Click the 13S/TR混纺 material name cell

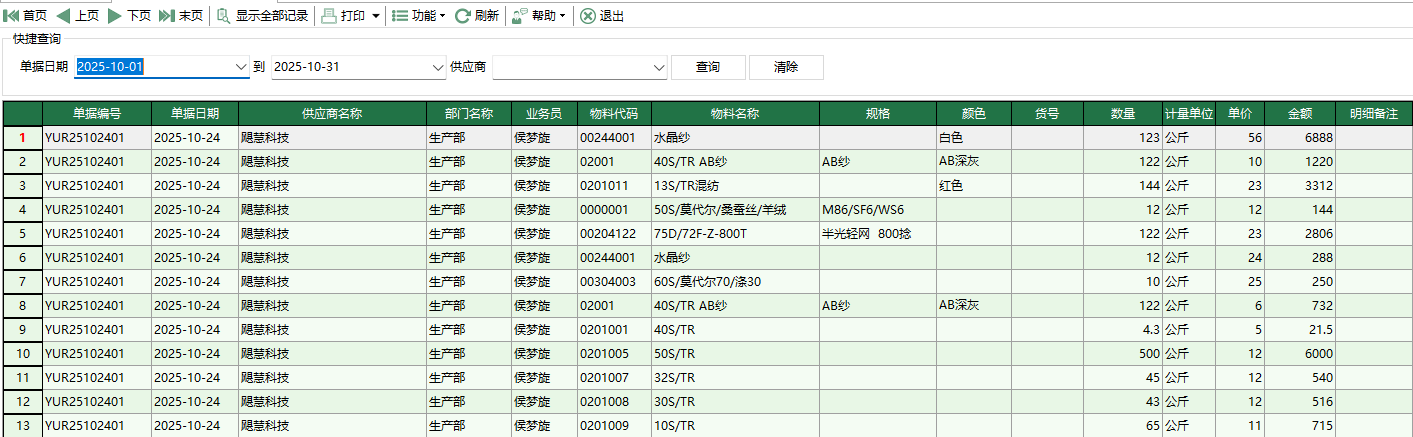(x=735, y=185)
